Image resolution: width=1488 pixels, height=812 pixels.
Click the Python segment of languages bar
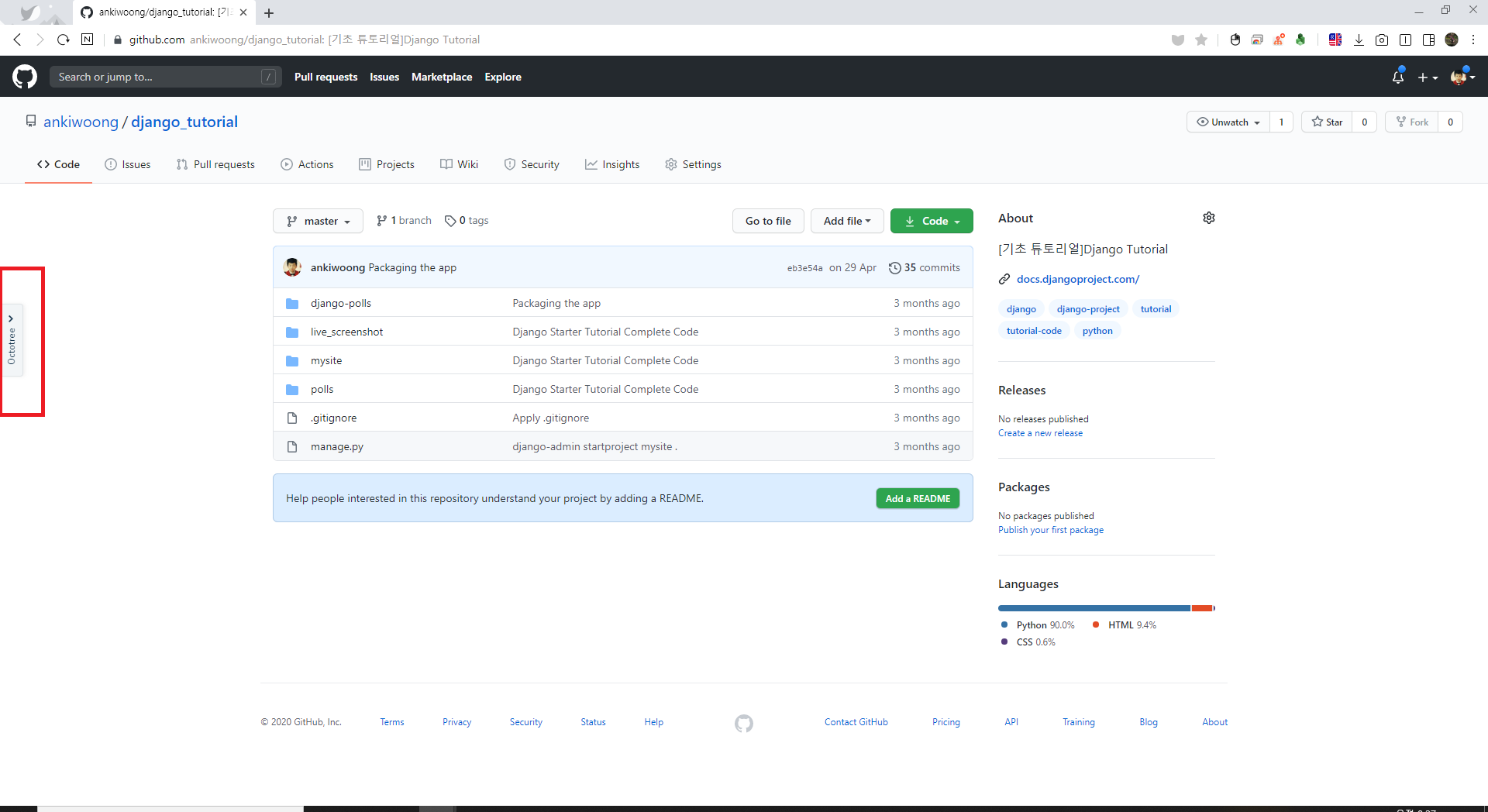1094,608
